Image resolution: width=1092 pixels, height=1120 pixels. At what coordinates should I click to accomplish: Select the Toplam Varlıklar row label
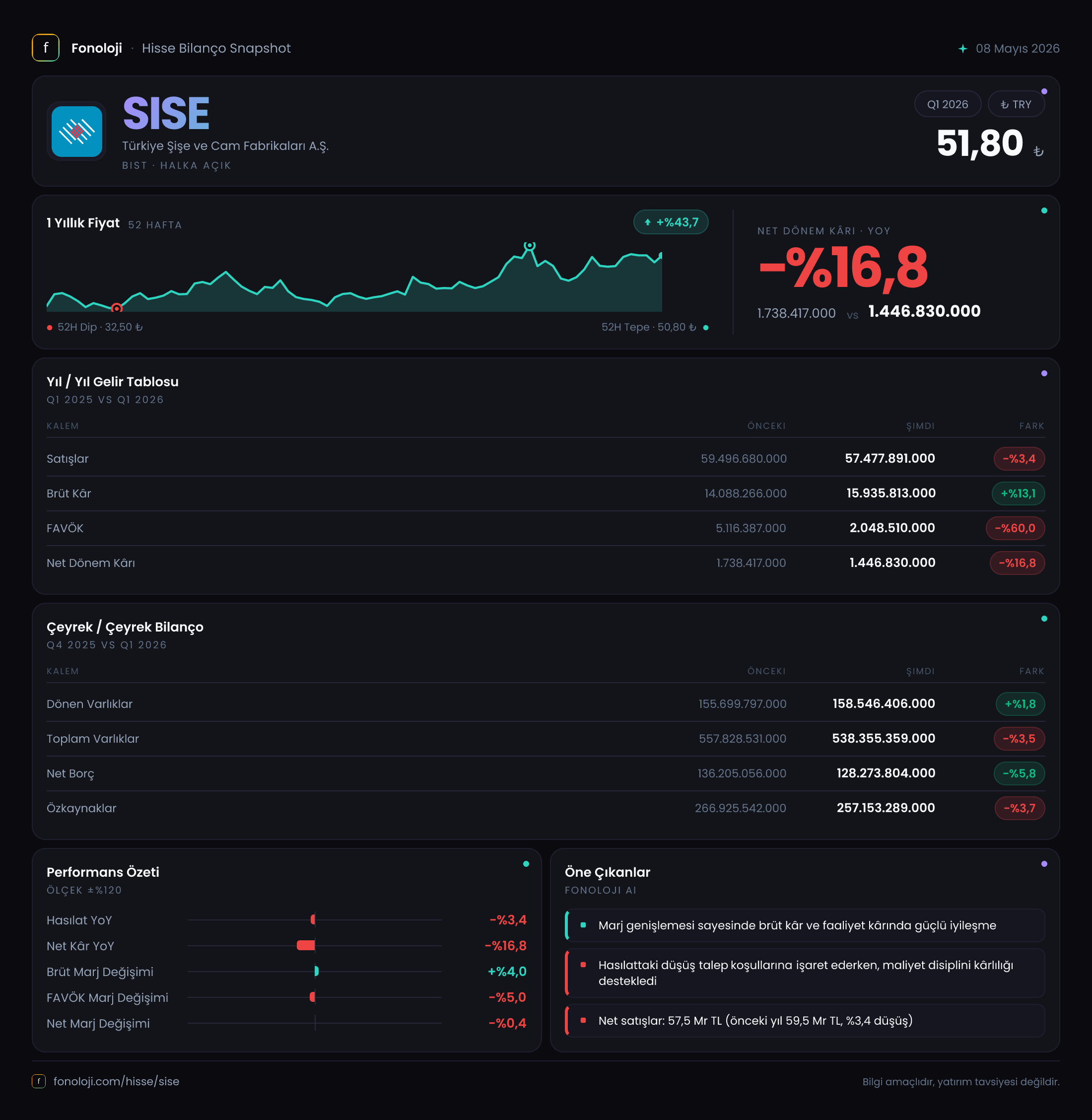pos(93,738)
